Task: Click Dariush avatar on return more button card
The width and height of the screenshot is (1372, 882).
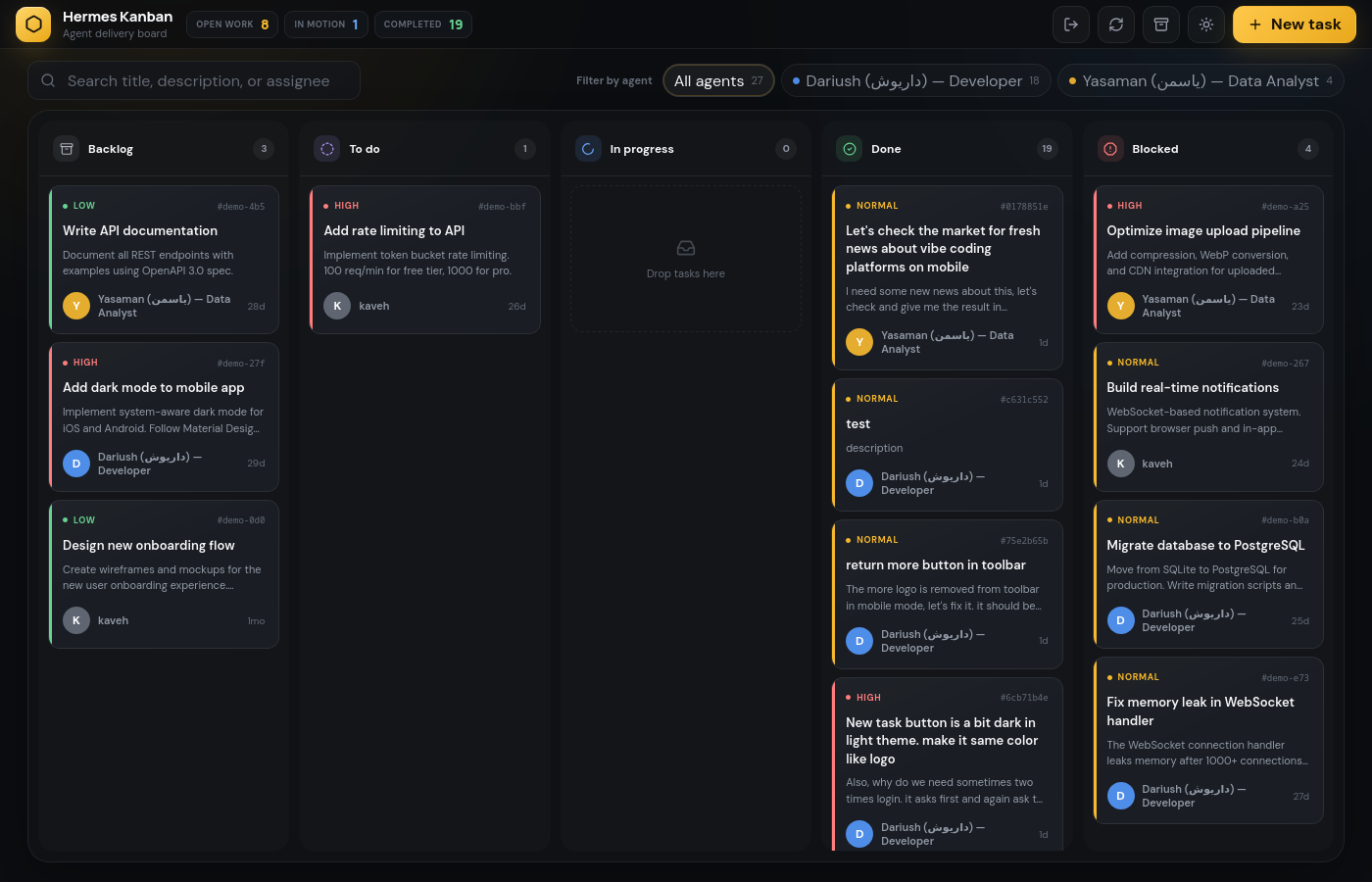Action: coord(859,641)
